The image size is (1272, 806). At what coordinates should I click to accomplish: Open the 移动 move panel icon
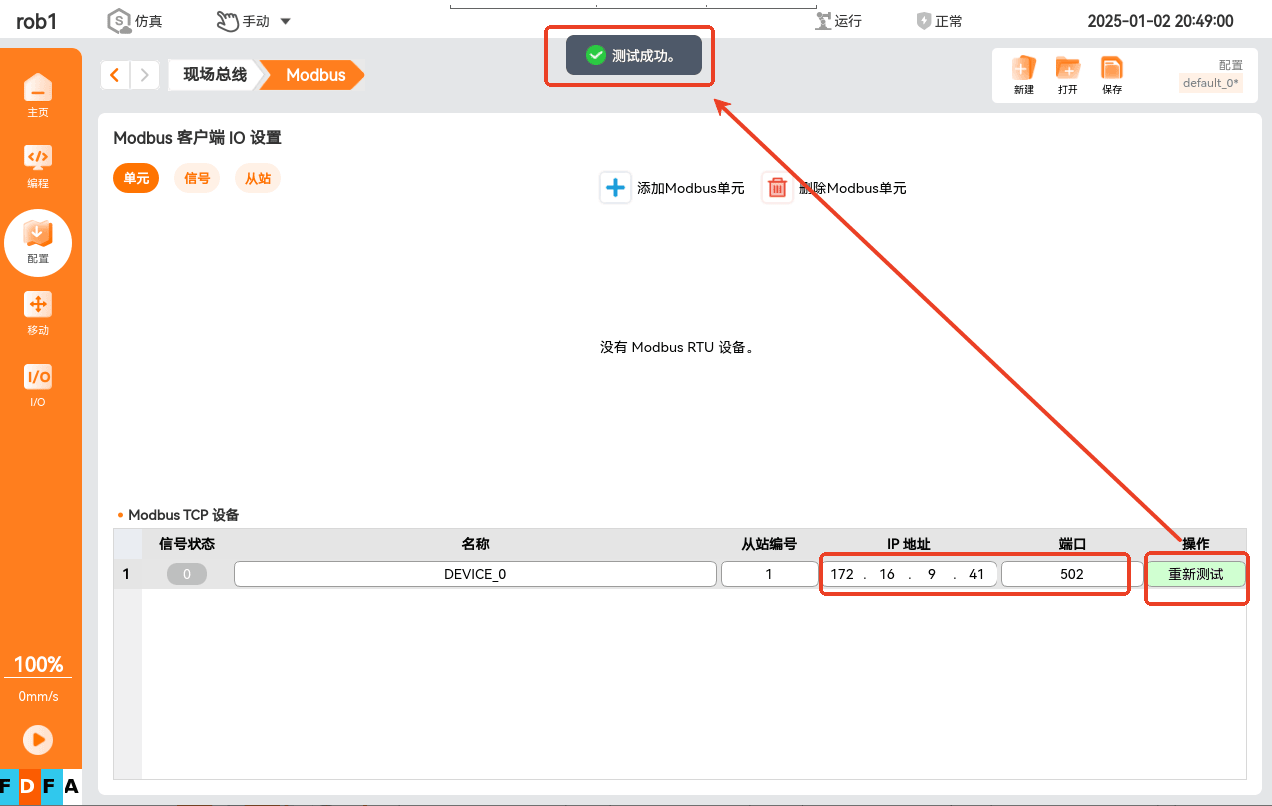click(38, 305)
